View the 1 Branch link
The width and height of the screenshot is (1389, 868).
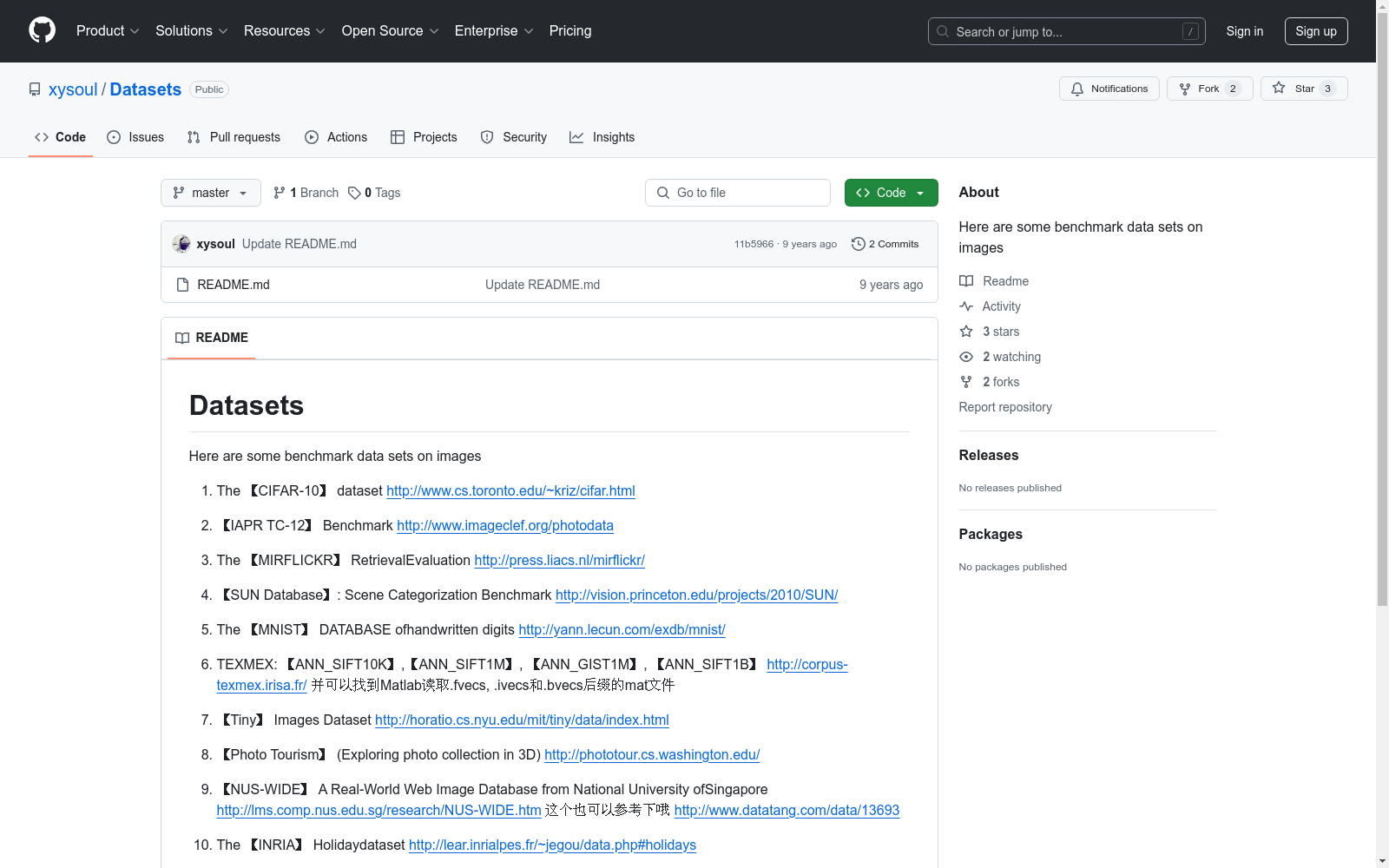(x=306, y=193)
